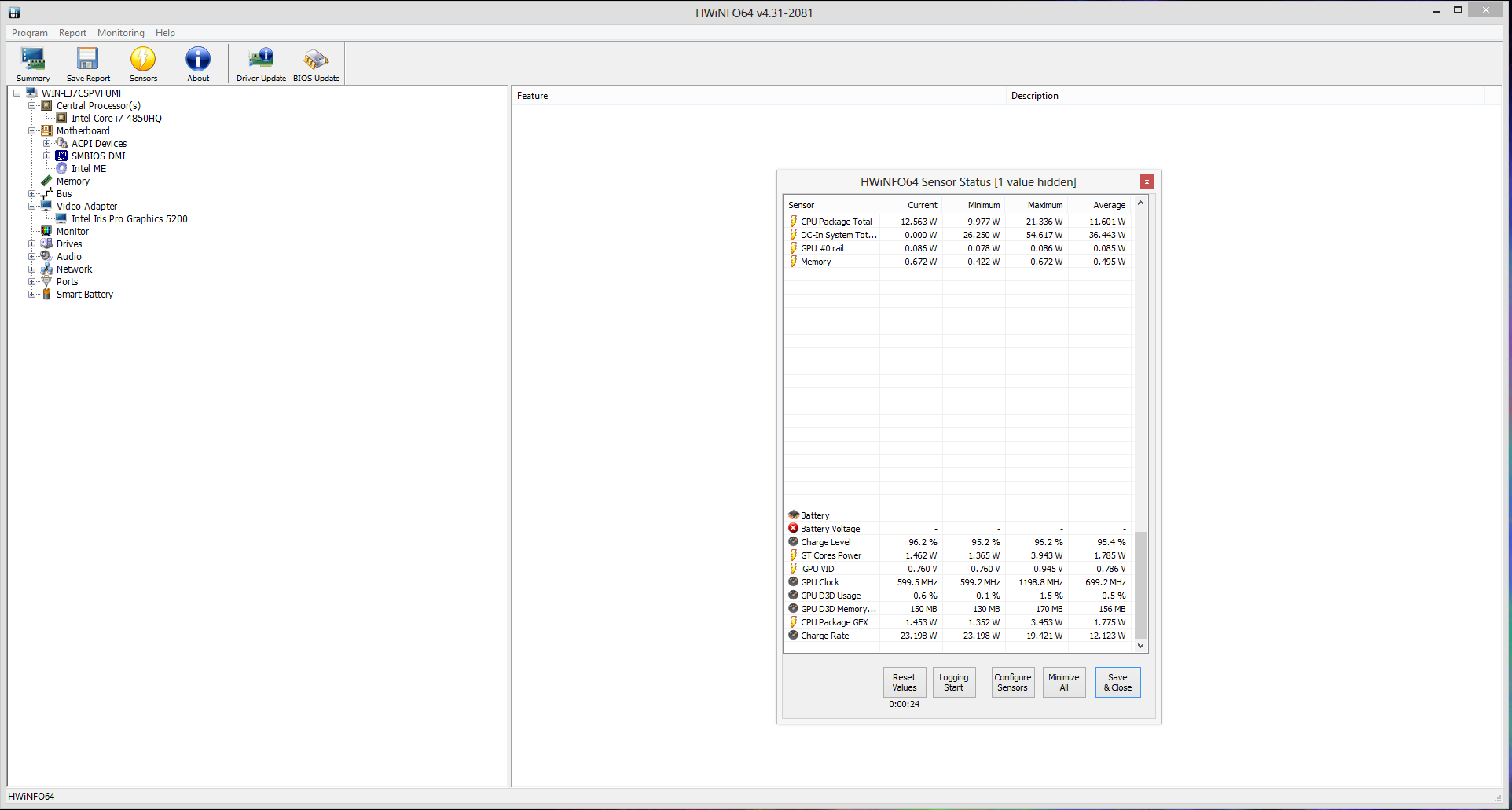This screenshot has width=1512, height=810.
Task: Click the Reset Values button
Action: 905,683
